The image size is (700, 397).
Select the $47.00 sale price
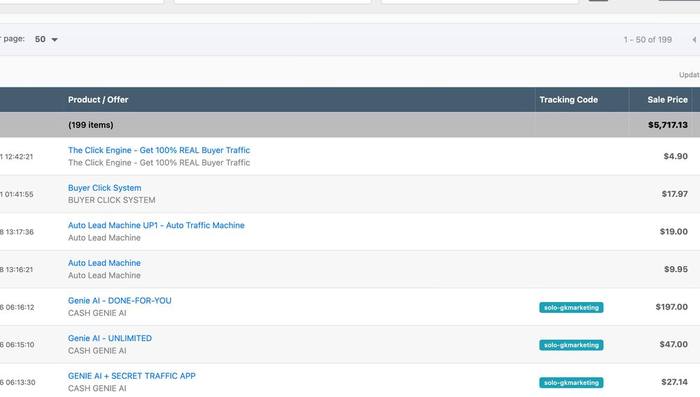click(x=674, y=344)
